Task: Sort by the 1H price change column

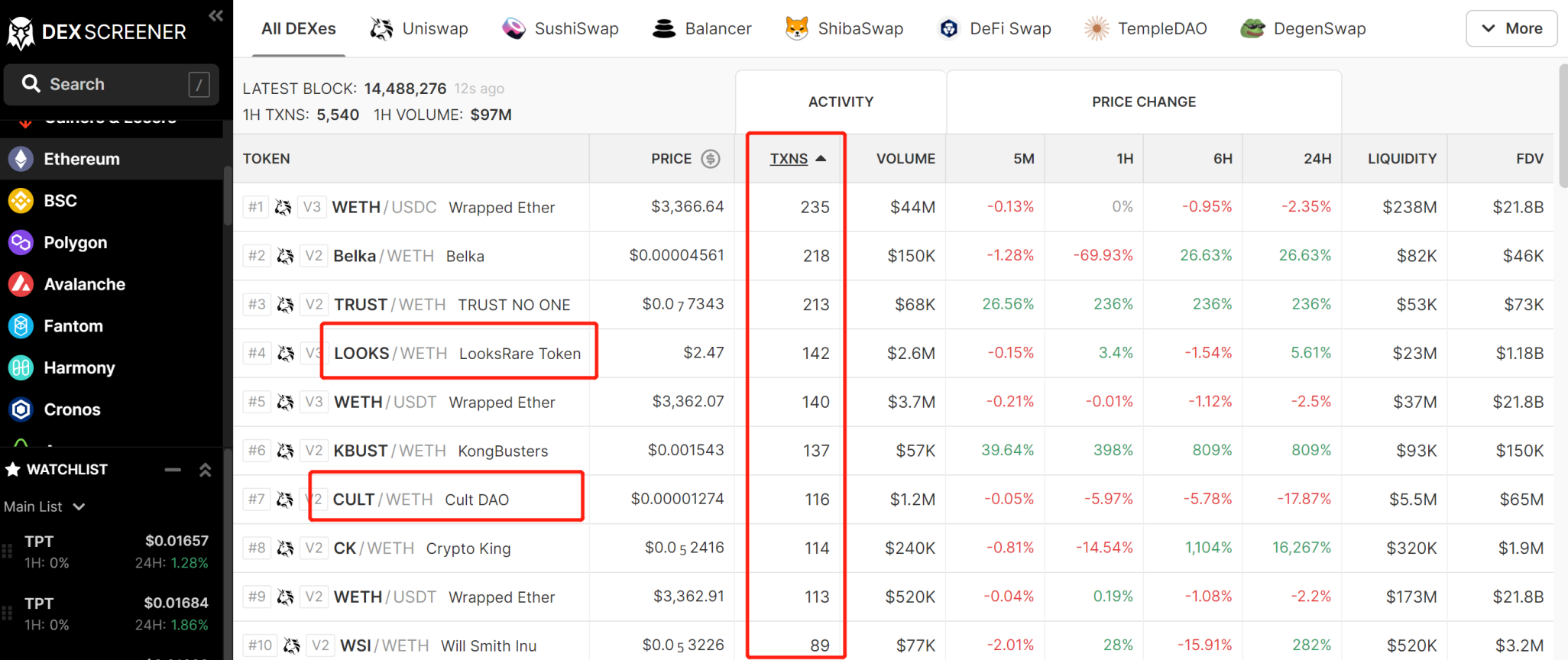Action: [1125, 159]
